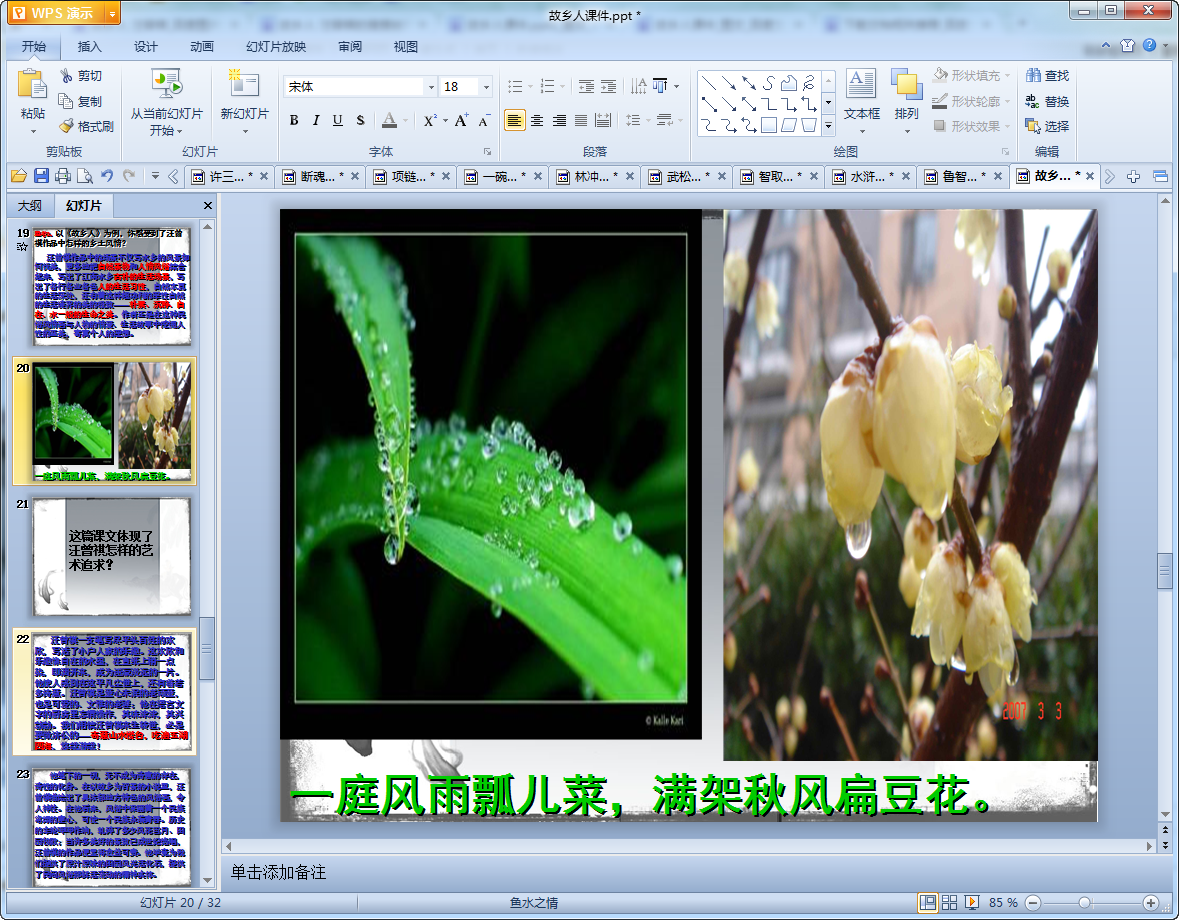Decrease font size with the small A icon
The width and height of the screenshot is (1179, 920).
483,120
